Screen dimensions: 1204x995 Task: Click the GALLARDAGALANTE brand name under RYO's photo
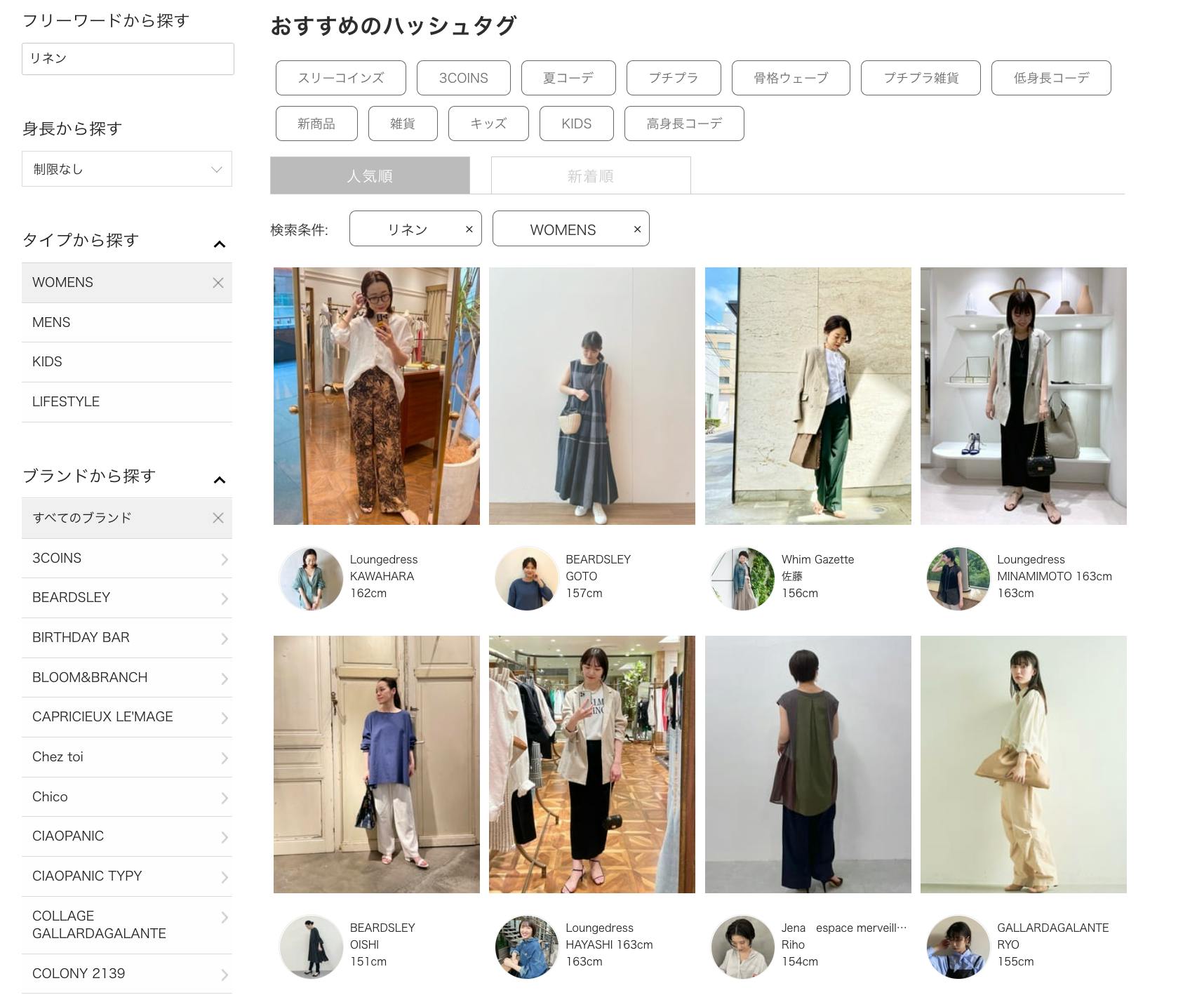pyautogui.click(x=1053, y=928)
